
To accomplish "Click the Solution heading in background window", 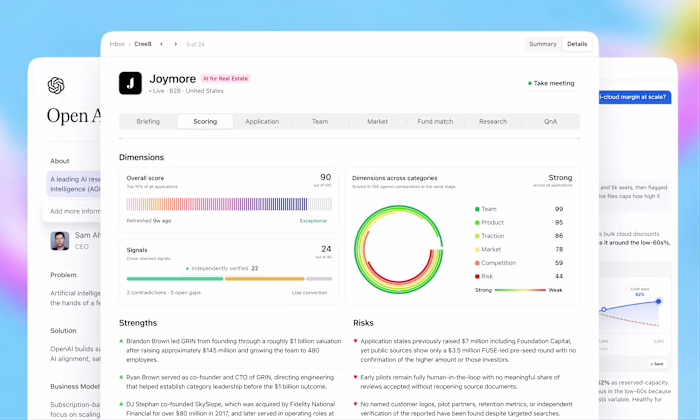I will [x=63, y=331].
